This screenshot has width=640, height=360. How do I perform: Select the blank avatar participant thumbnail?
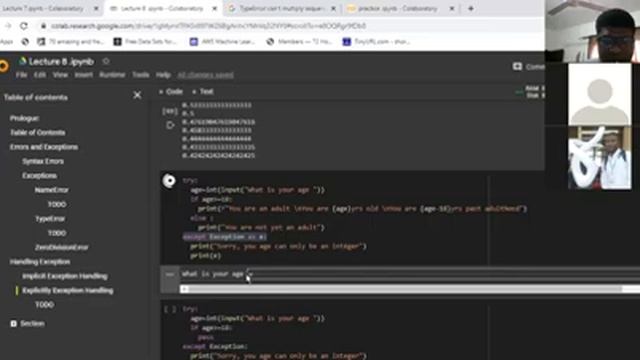click(x=600, y=95)
